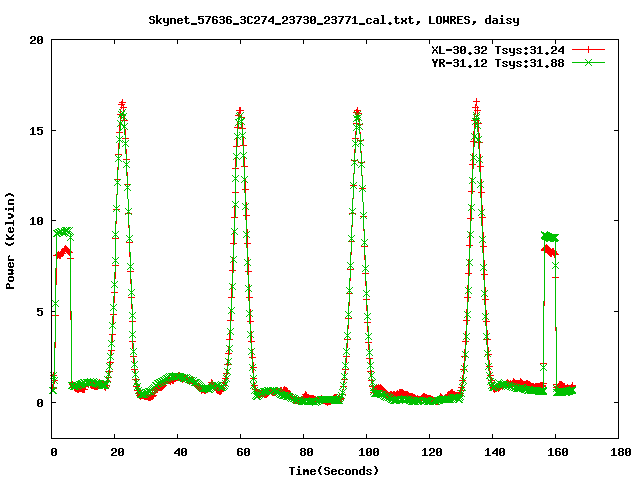The height and width of the screenshot is (480, 640).
Task: Click y-axis tick value 15
Action: (37, 131)
